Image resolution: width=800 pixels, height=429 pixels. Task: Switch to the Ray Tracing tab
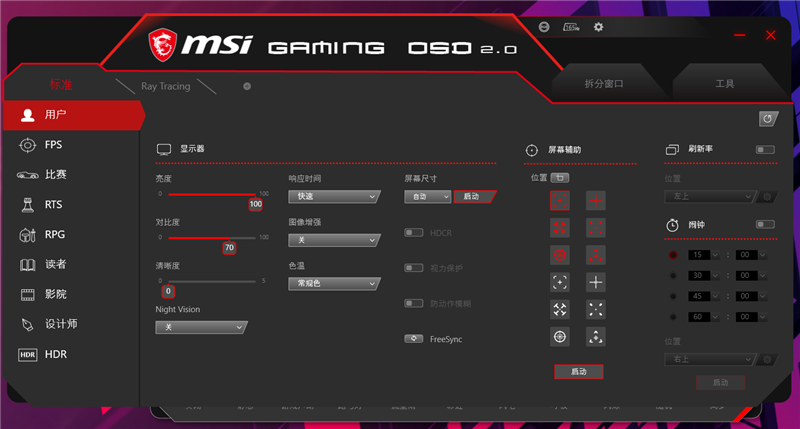(x=166, y=86)
